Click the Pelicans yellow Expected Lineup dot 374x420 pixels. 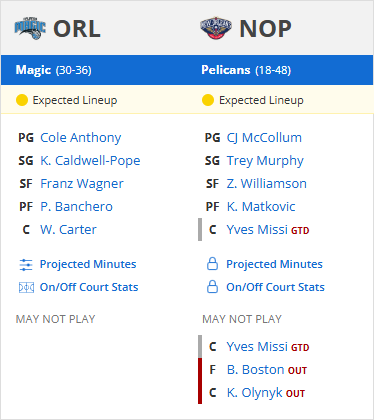tap(208, 100)
